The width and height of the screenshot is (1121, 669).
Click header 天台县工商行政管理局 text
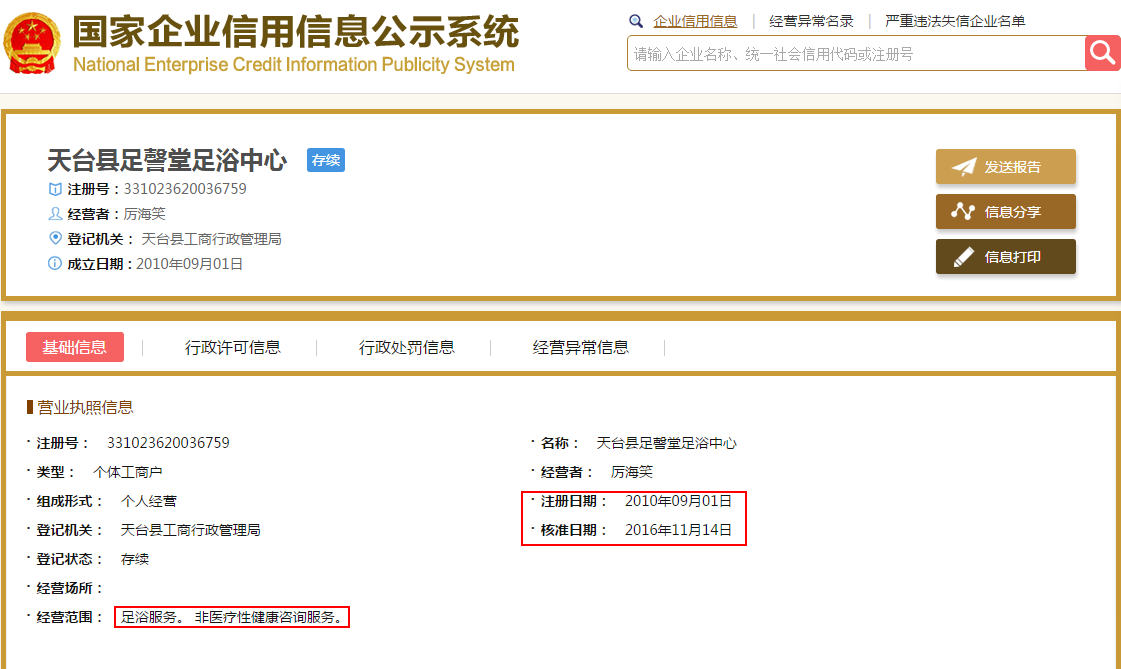pyautogui.click(x=212, y=239)
